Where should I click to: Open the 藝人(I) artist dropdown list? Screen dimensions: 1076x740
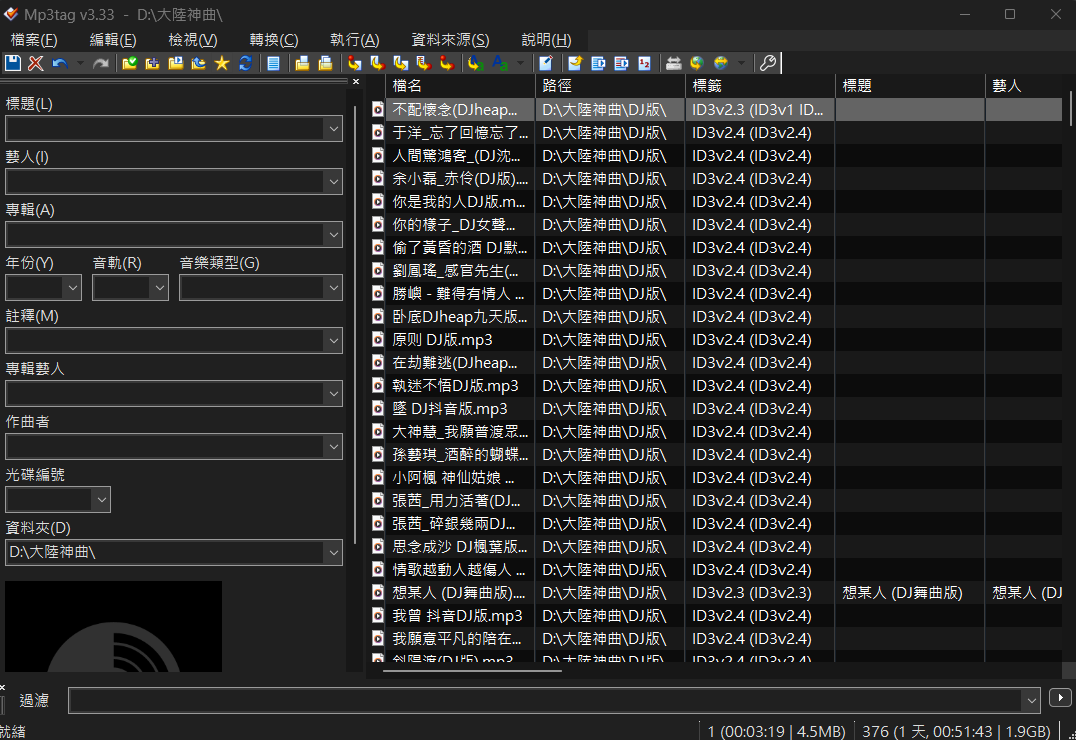[335, 181]
